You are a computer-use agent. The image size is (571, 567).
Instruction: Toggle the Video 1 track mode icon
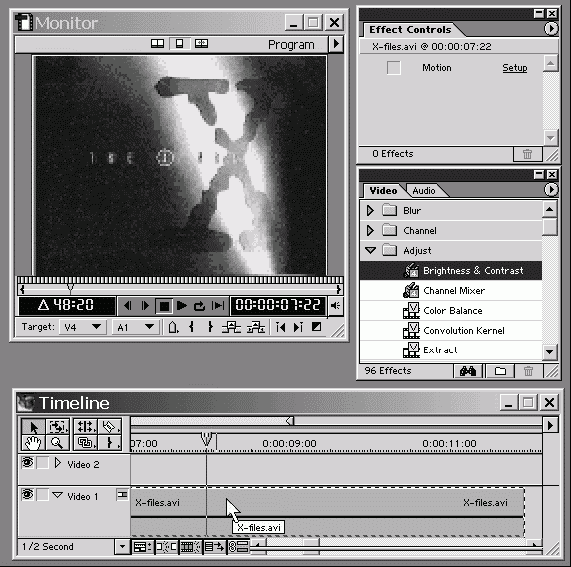click(x=122, y=495)
